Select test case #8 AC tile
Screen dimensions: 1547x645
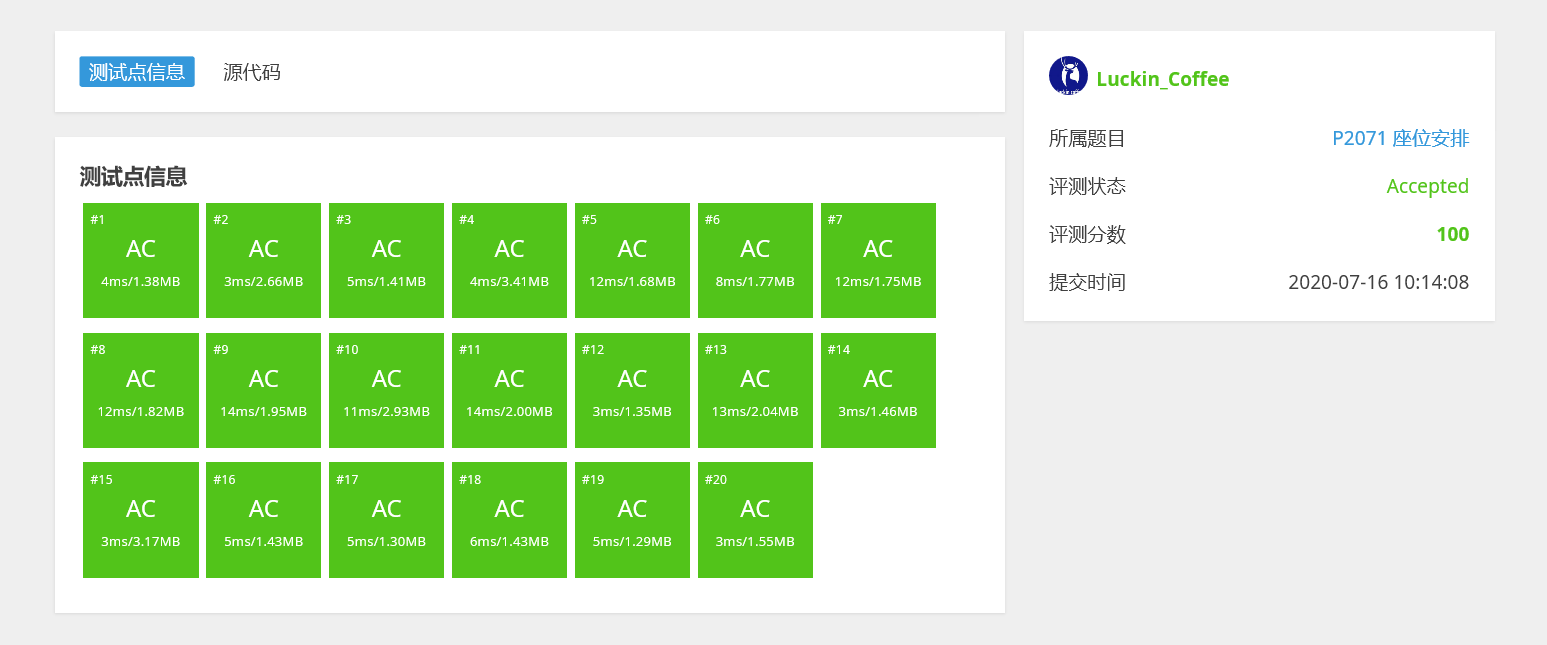click(141, 390)
